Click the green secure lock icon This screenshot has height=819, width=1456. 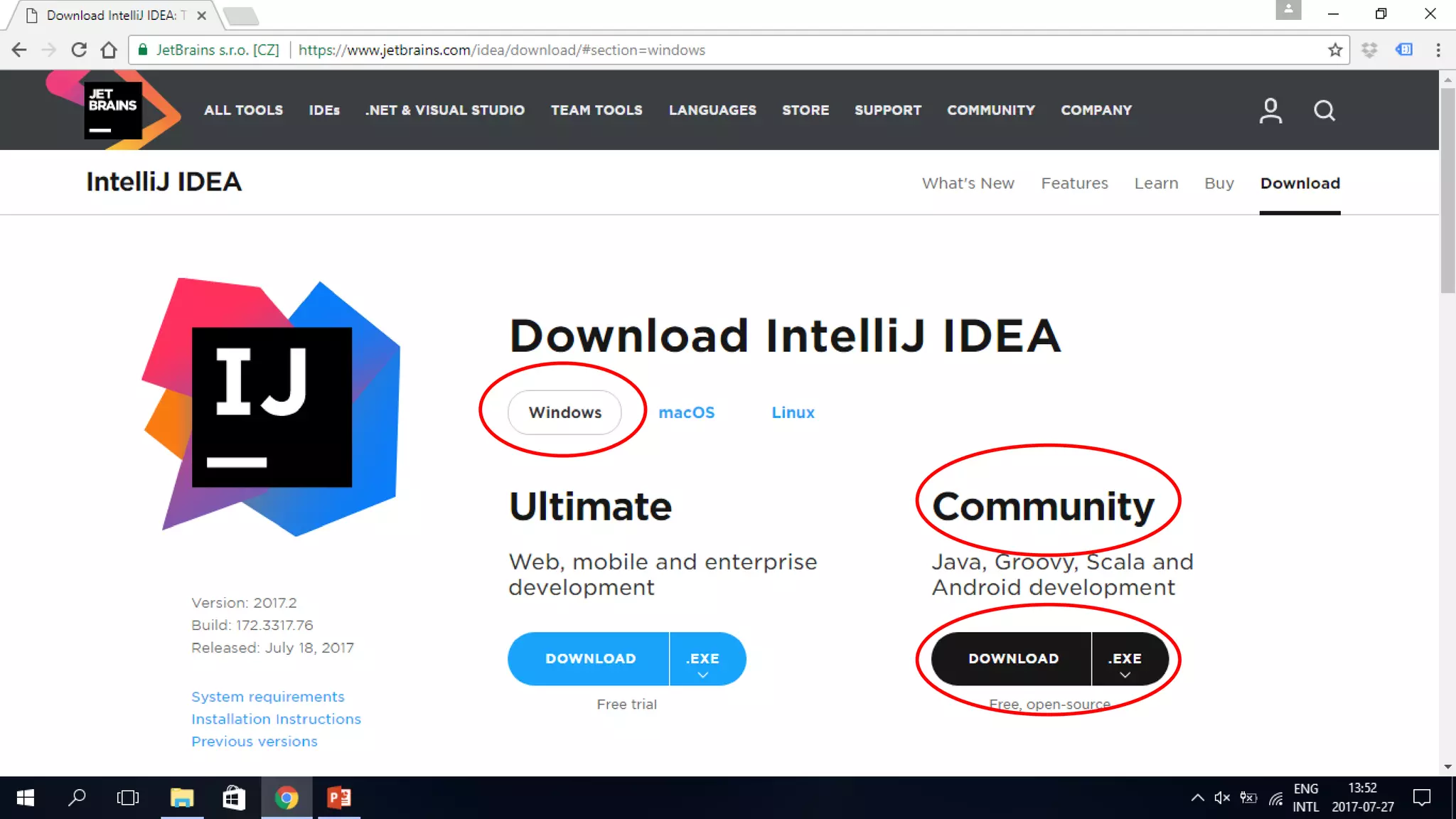(143, 50)
